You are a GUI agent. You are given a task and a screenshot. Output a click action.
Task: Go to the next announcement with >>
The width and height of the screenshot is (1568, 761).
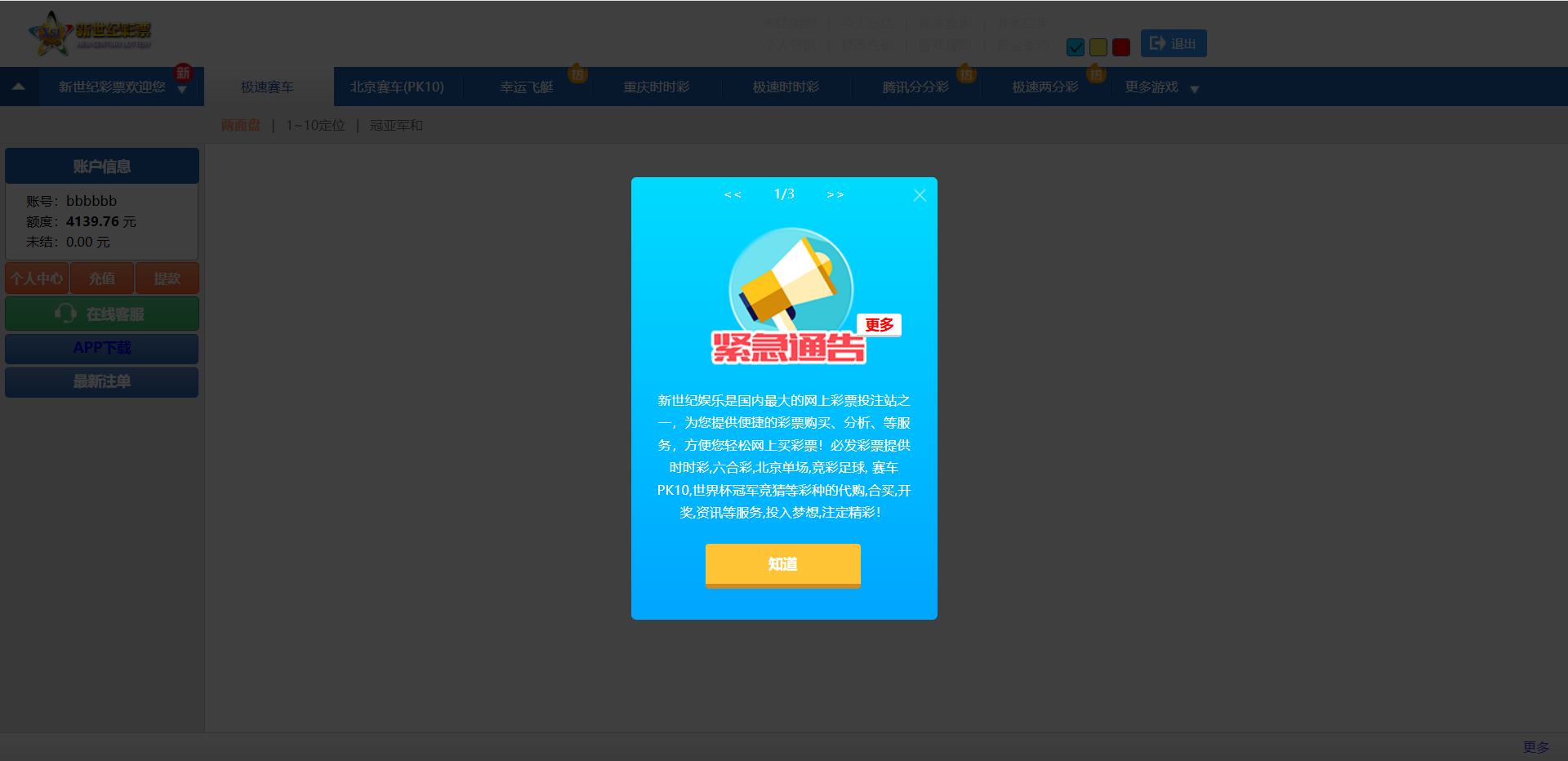click(835, 195)
